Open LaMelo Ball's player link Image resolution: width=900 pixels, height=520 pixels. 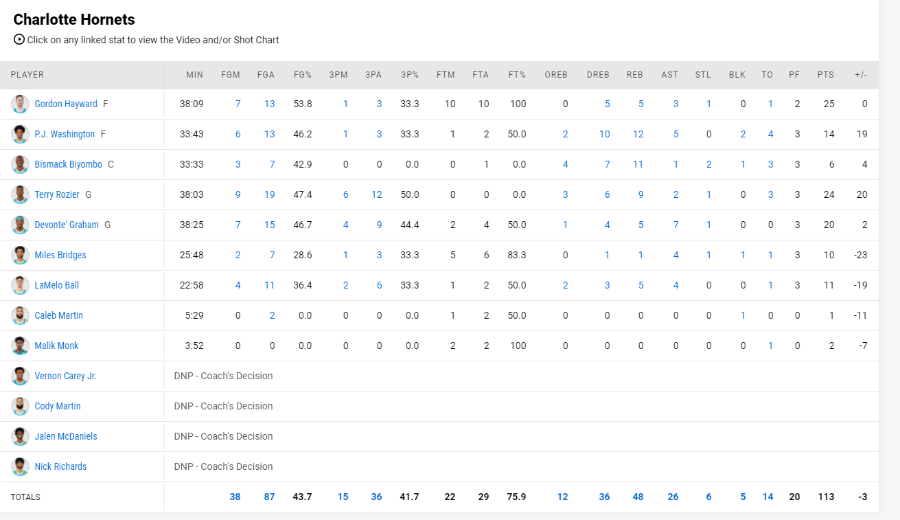click(x=57, y=285)
